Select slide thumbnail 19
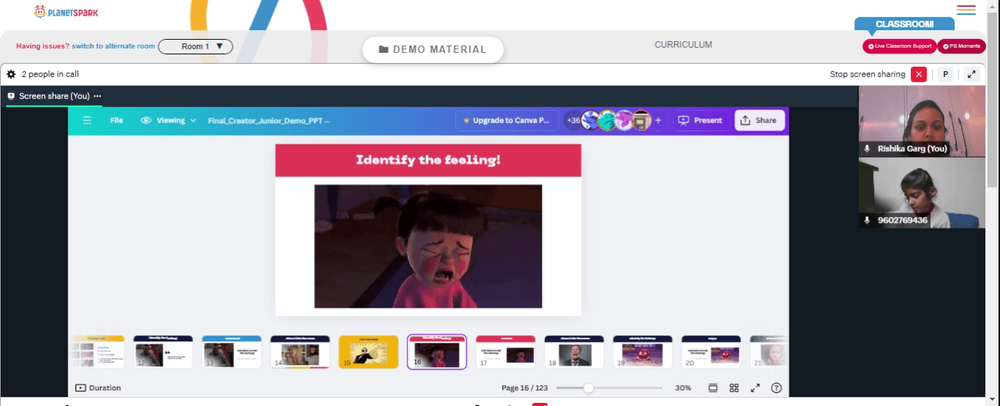The image size is (1000, 406). [x=642, y=352]
